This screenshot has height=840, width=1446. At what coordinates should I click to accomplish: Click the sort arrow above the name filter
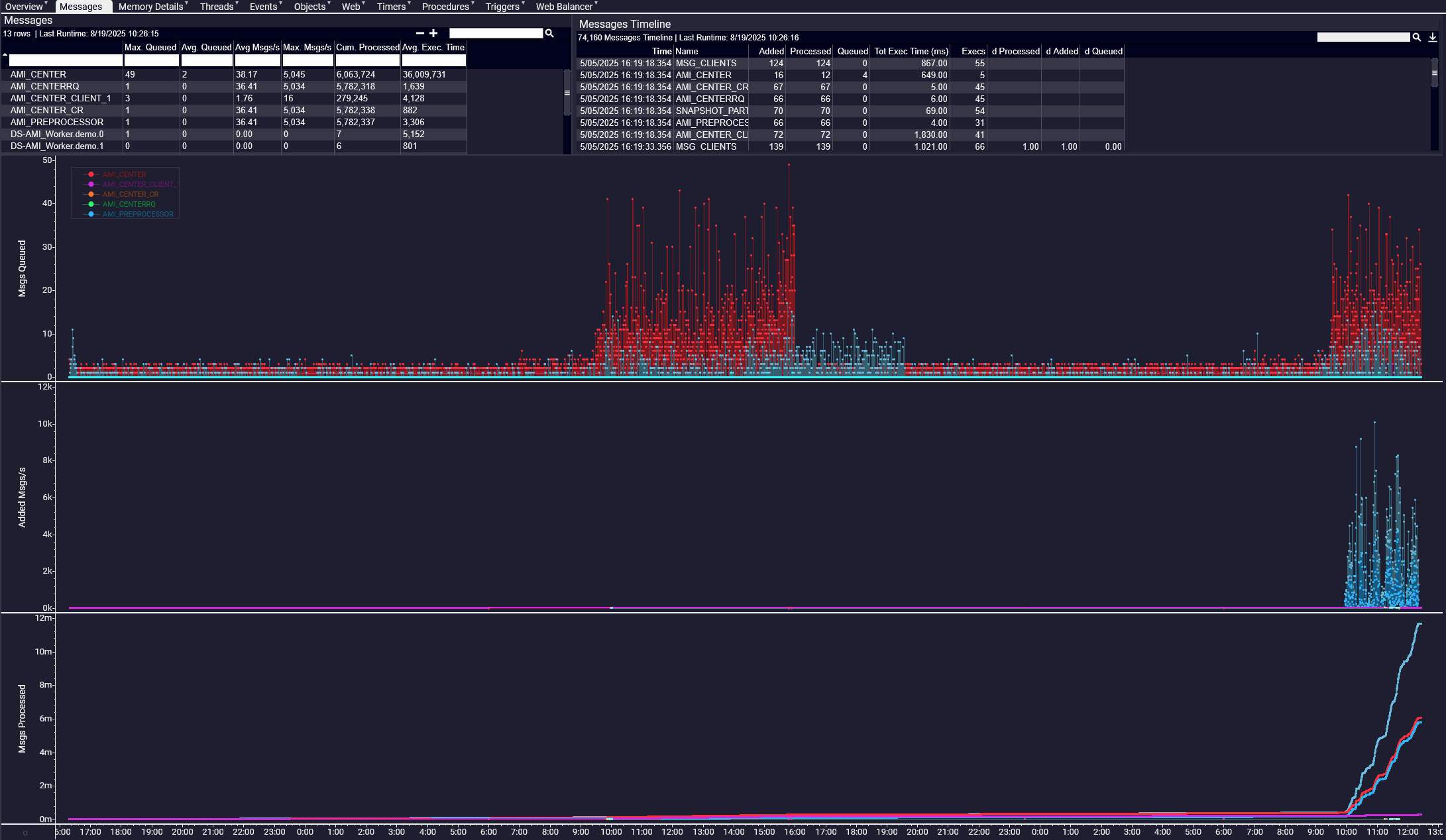(5, 54)
